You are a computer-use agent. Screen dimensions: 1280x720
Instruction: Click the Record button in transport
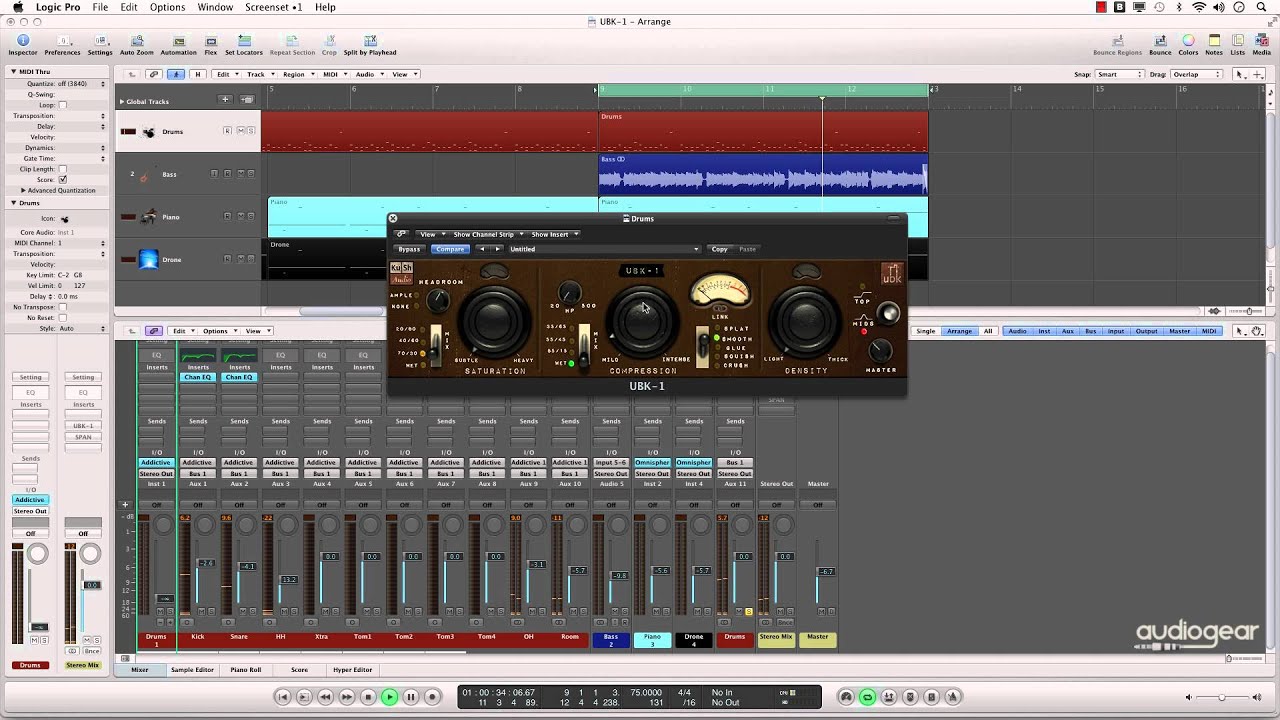coord(432,697)
